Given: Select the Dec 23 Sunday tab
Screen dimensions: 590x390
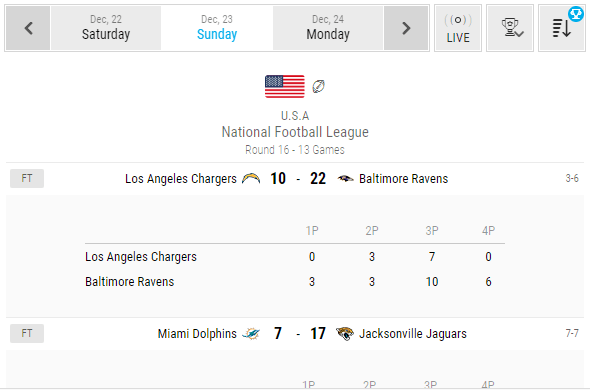Looking at the screenshot, I should (217, 28).
